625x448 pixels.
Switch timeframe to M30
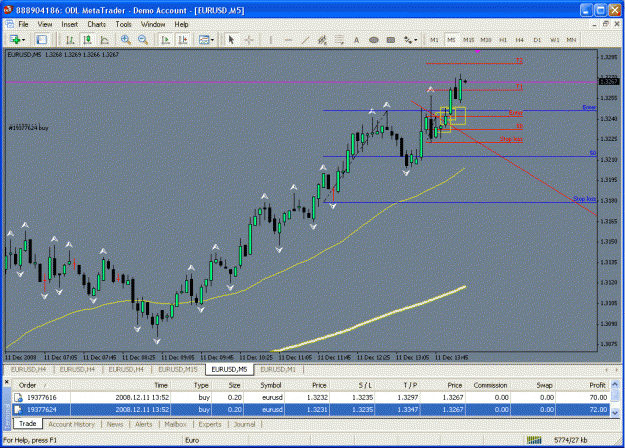tap(485, 39)
